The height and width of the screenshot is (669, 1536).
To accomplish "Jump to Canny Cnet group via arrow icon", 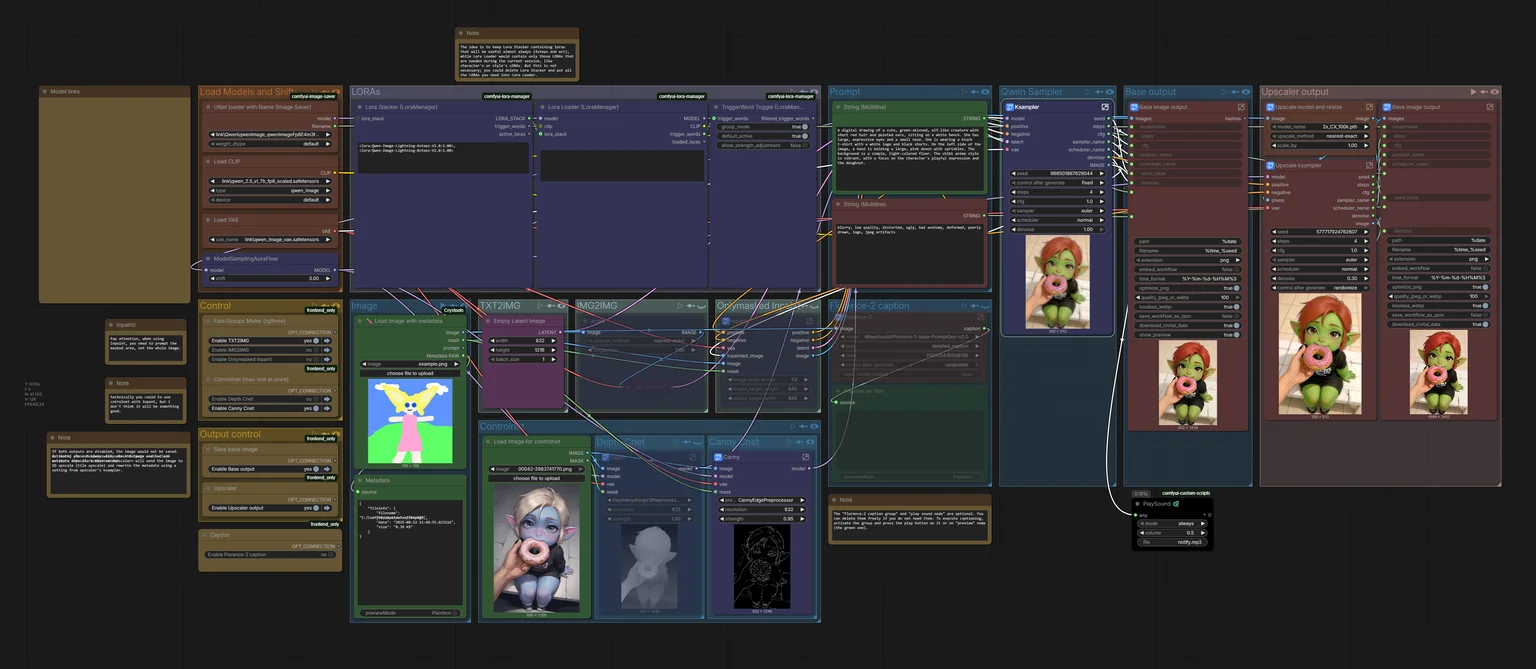I will [x=327, y=408].
